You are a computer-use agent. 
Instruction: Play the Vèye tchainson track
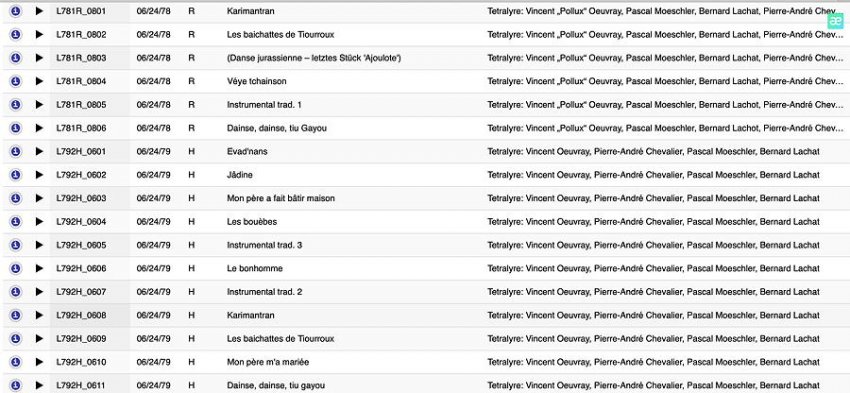coord(39,81)
